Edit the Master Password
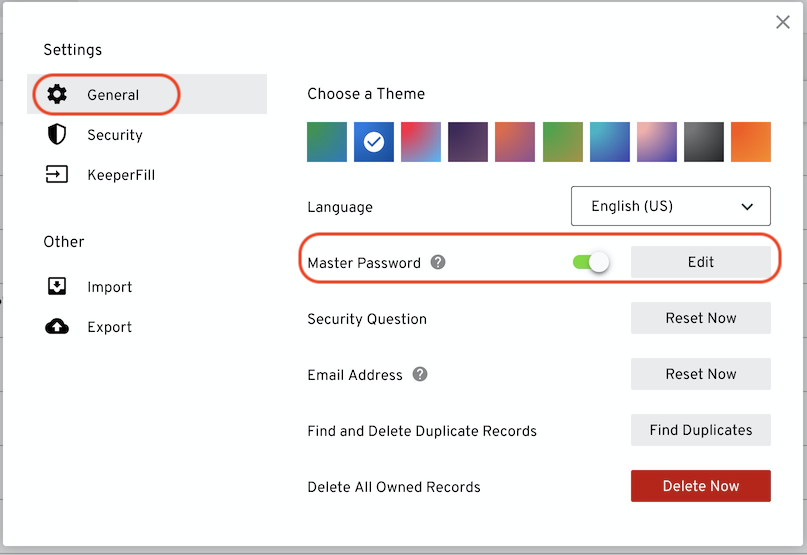Image resolution: width=807 pixels, height=555 pixels. (700, 262)
